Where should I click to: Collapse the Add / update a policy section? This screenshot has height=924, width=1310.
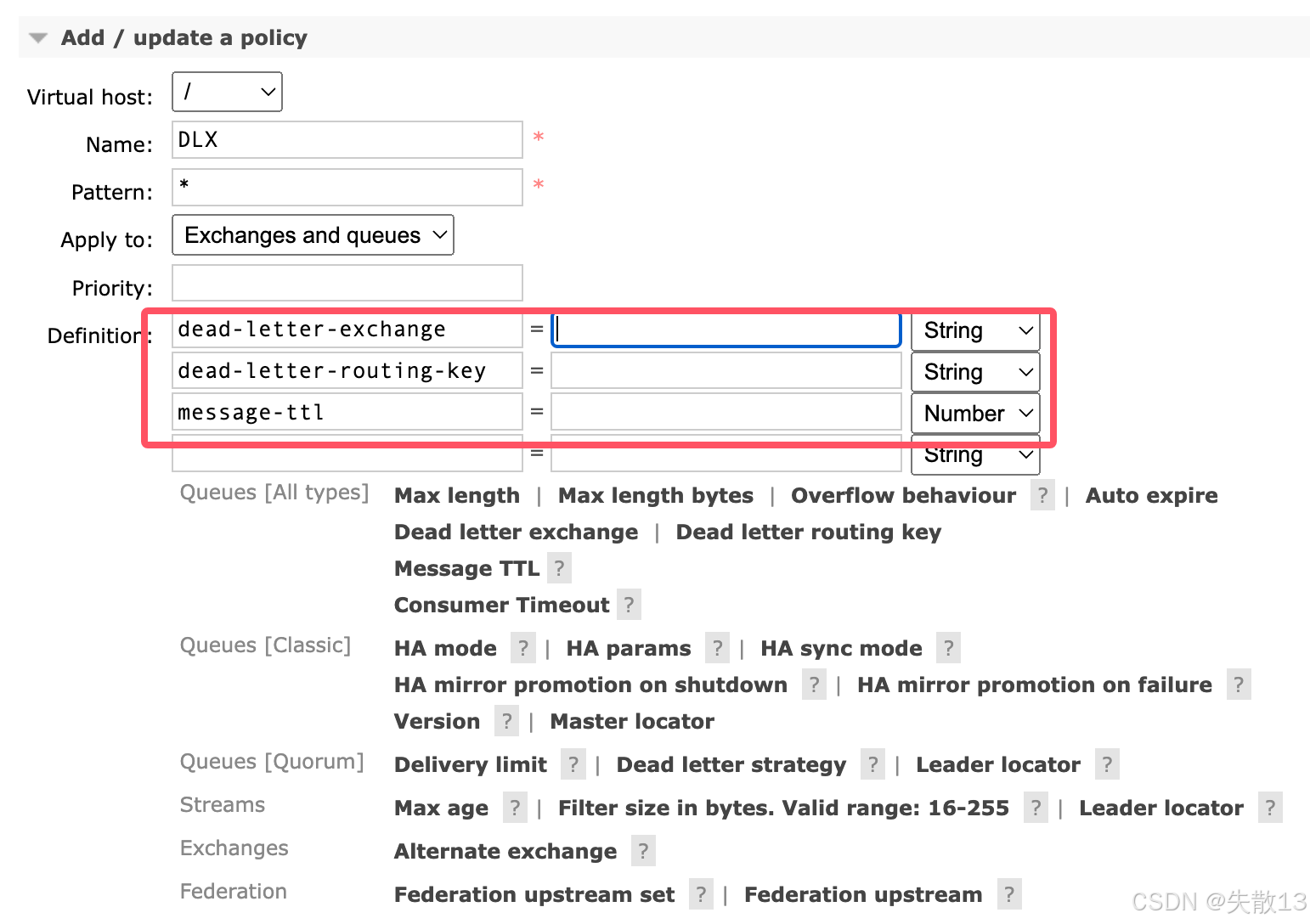pos(184,38)
